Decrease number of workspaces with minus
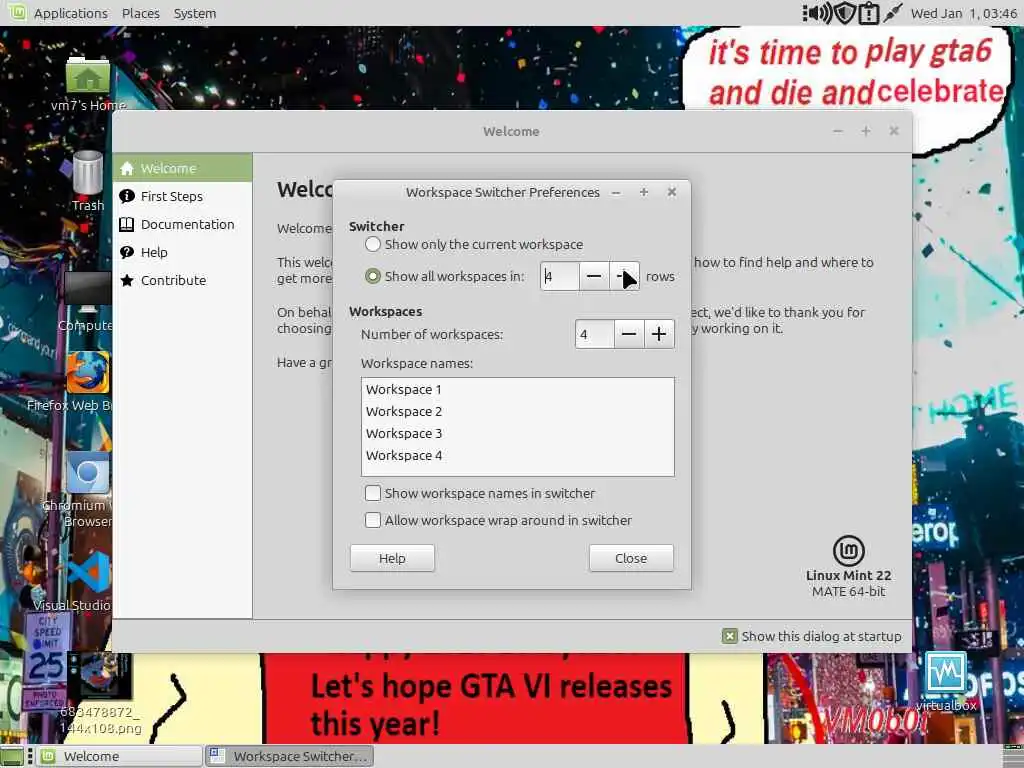 tap(628, 334)
